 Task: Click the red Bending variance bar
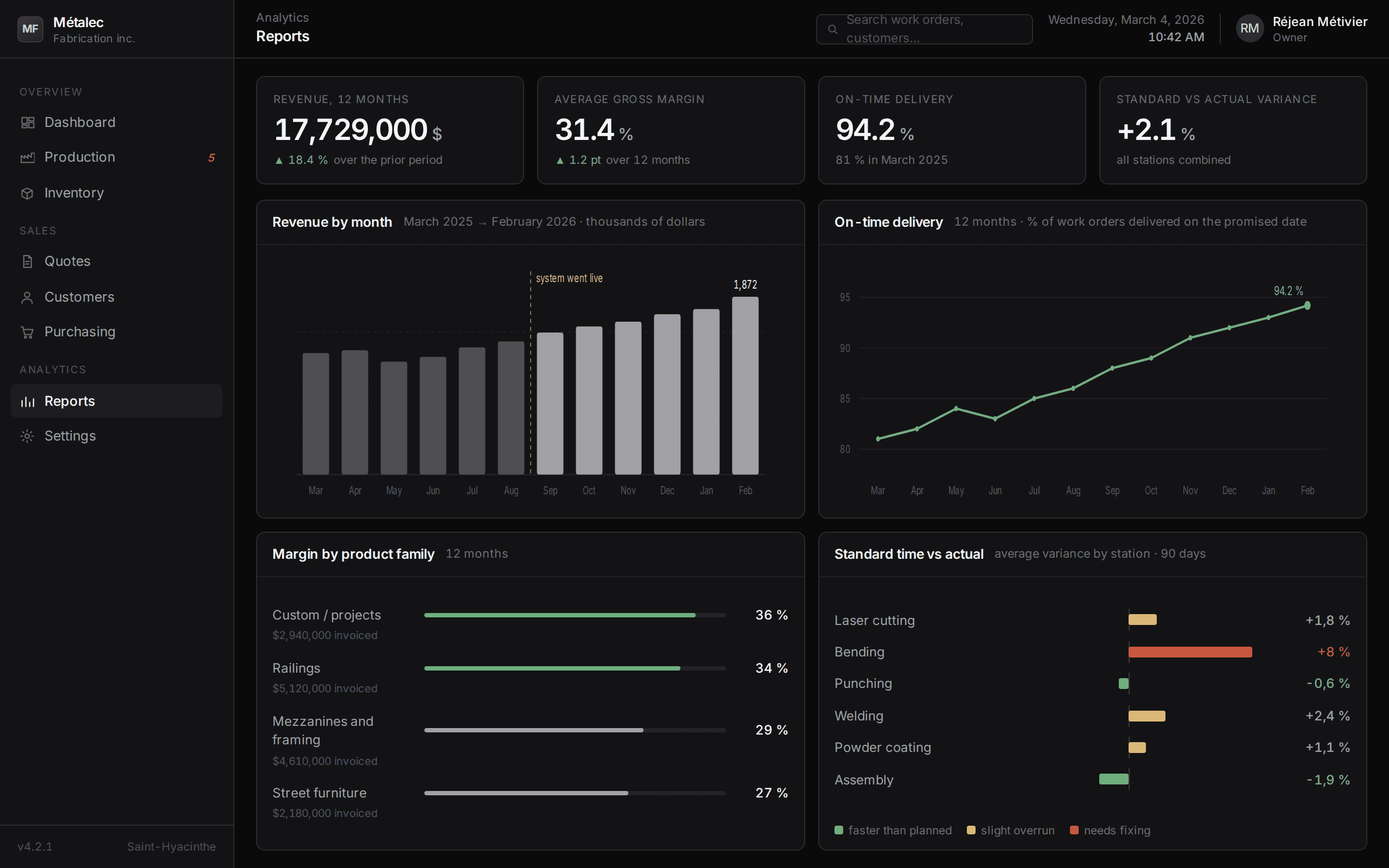[x=1190, y=652]
